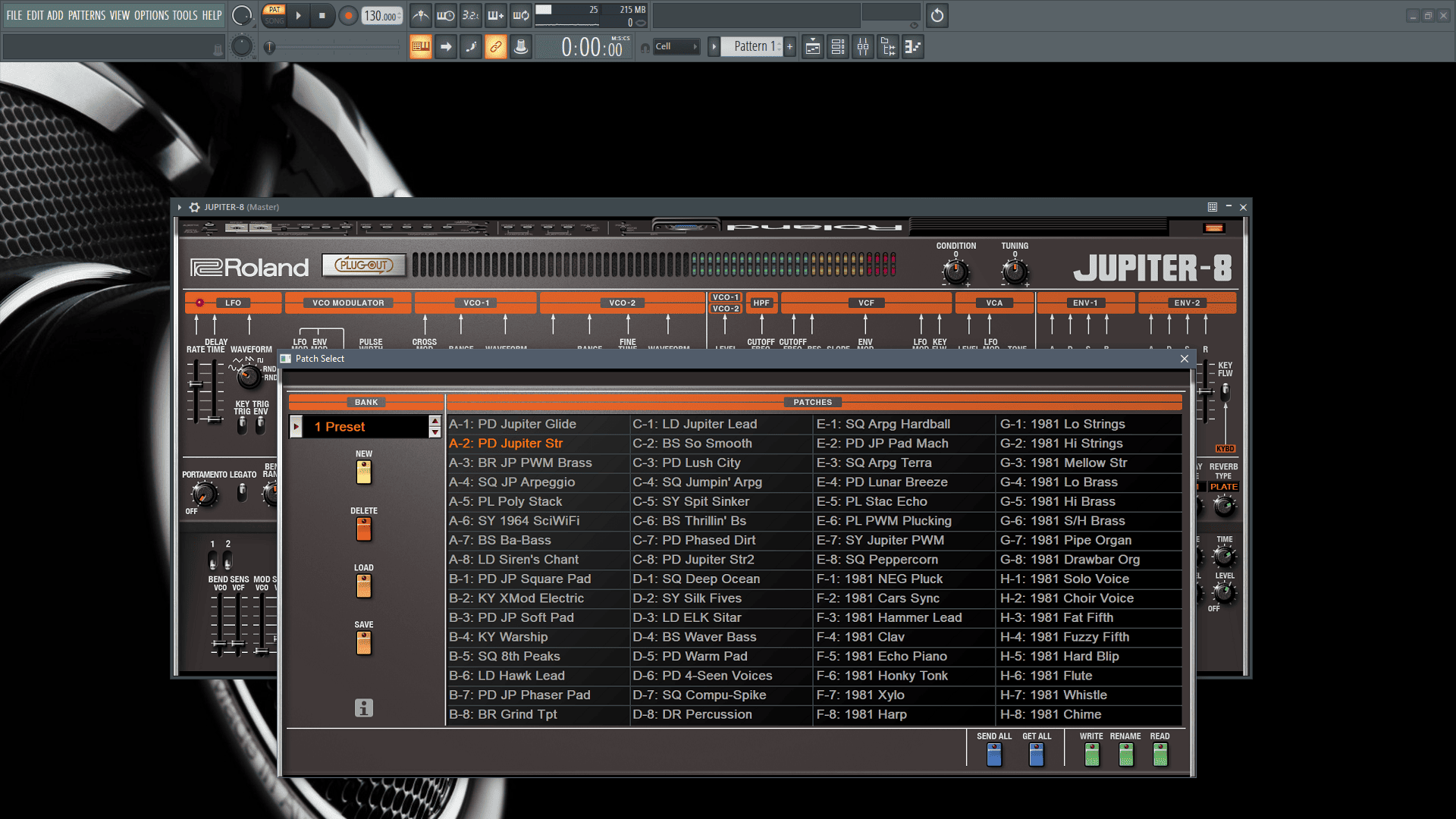Toggle the 3-2-1 countdown before recording
Viewport: 1456px width, 819px height.
(x=471, y=15)
